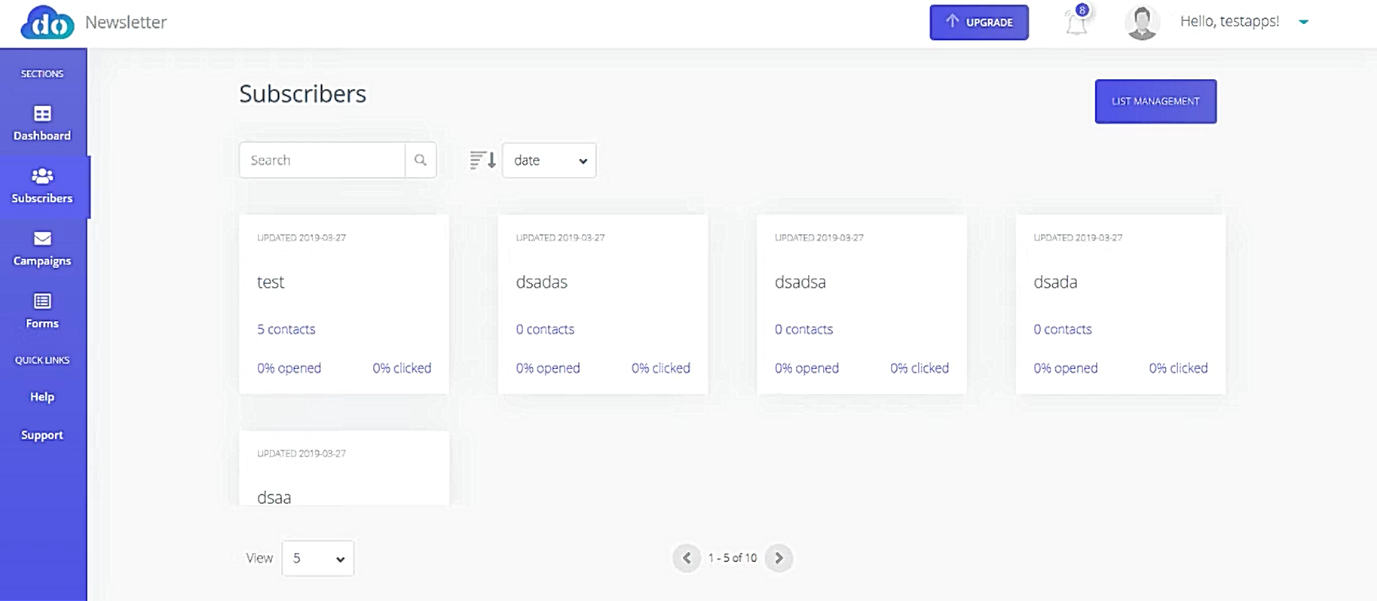Open the Support quick link

click(42, 435)
